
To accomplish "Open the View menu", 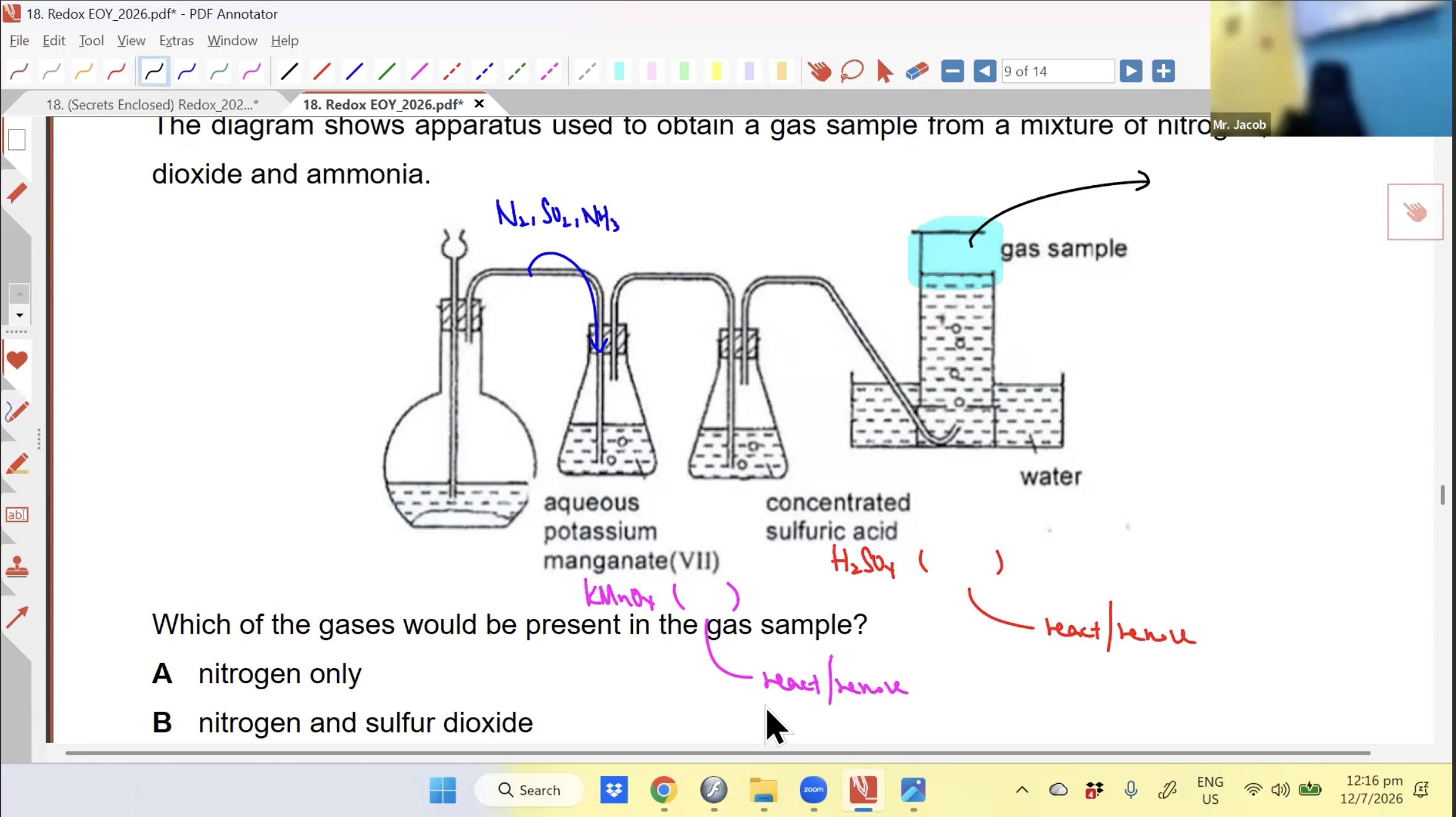I will pos(131,41).
